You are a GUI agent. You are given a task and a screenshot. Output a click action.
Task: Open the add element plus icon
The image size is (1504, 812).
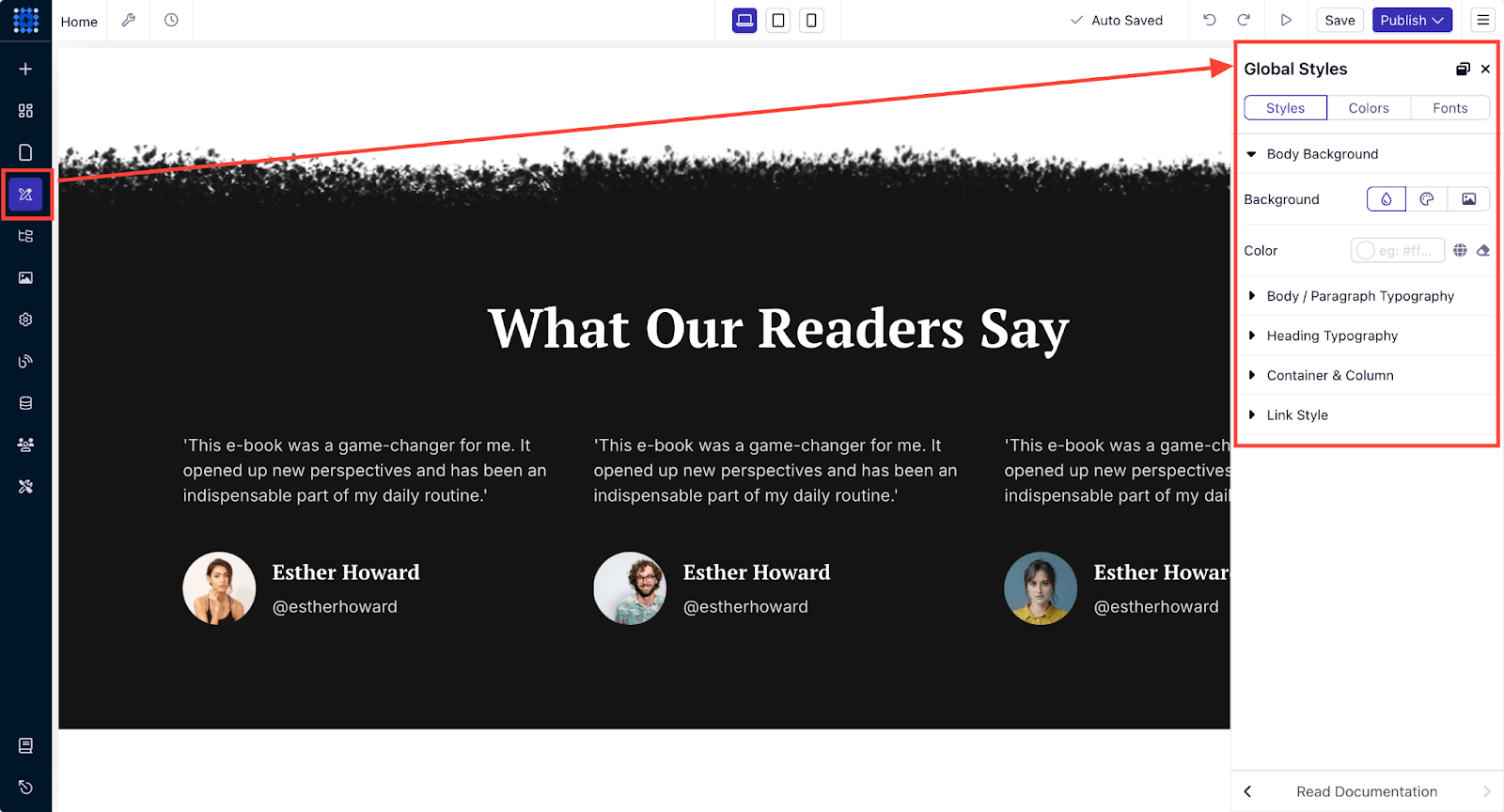pyautogui.click(x=25, y=69)
